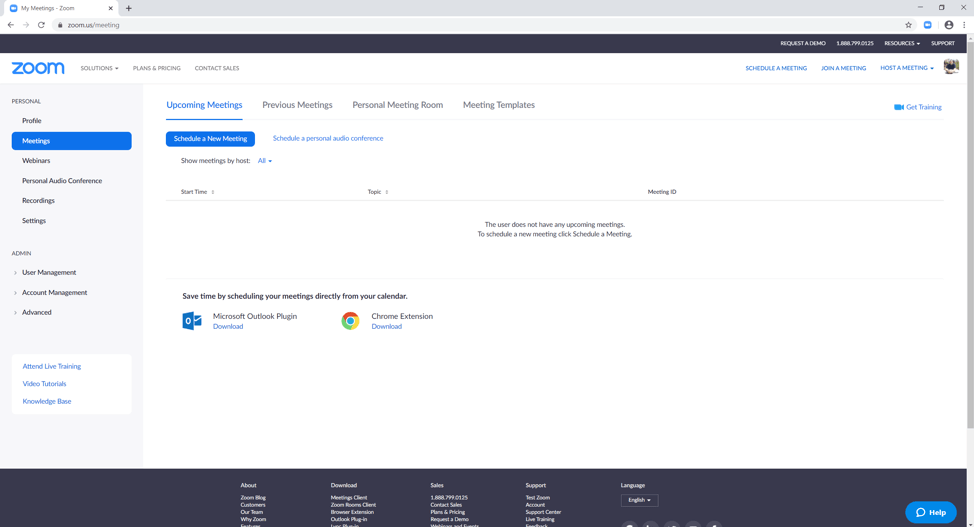Viewport: 974px width, 527px height.
Task: Click the Chrome Extension icon
Action: coord(350,321)
